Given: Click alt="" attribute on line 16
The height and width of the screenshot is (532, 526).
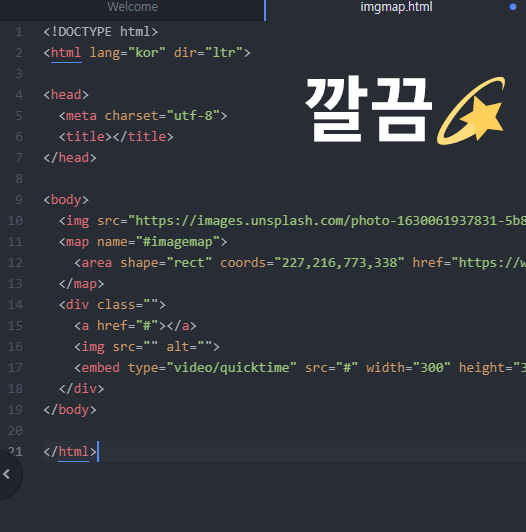Looking at the screenshot, I should [189, 347].
